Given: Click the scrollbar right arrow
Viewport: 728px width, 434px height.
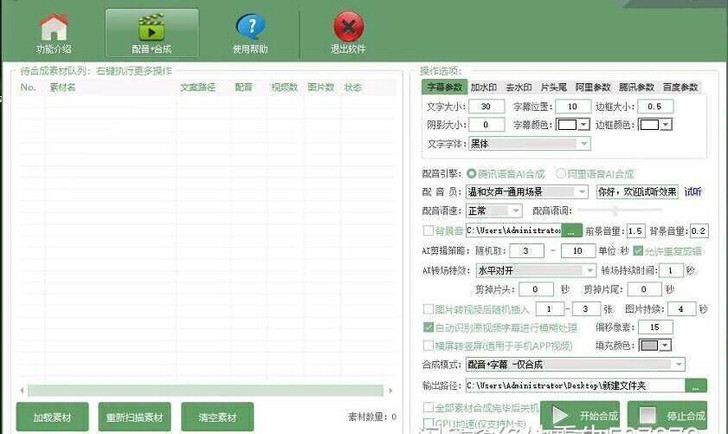Looking at the screenshot, I should pyautogui.click(x=390, y=390).
